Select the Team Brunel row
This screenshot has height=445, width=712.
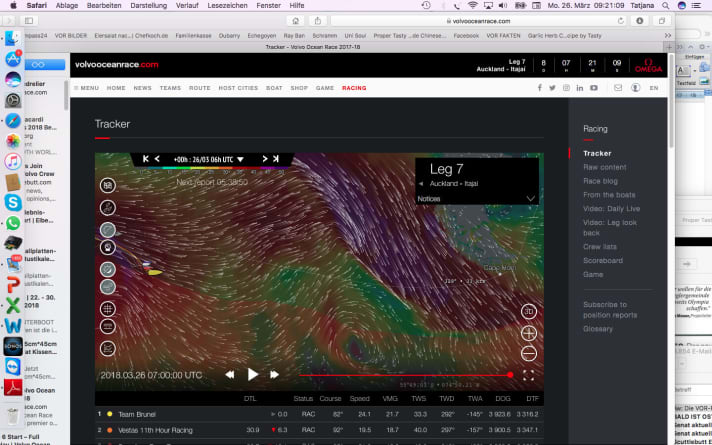(x=319, y=414)
